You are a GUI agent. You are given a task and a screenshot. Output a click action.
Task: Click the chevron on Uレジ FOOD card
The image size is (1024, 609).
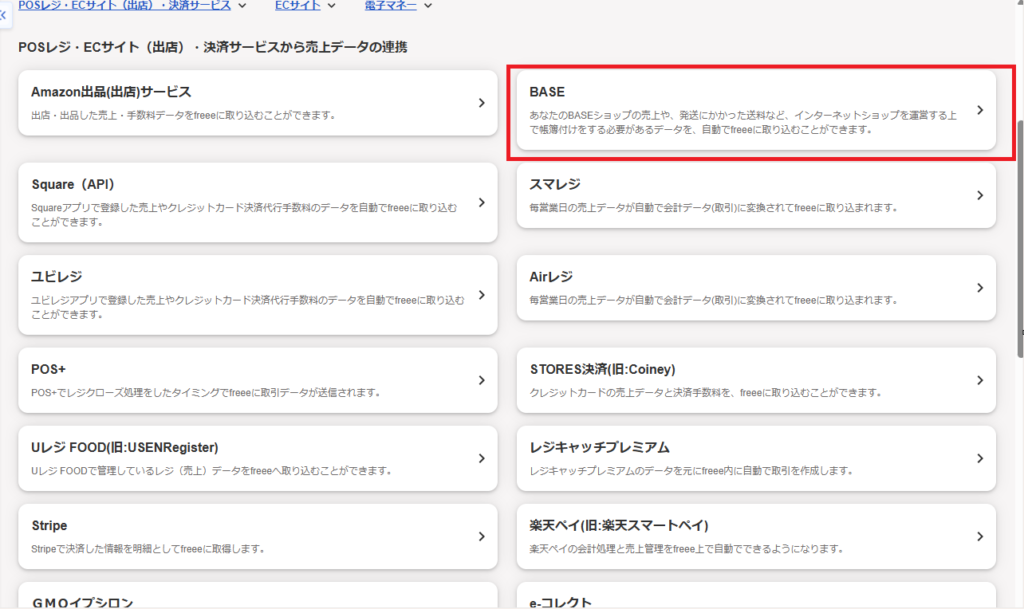pos(481,458)
